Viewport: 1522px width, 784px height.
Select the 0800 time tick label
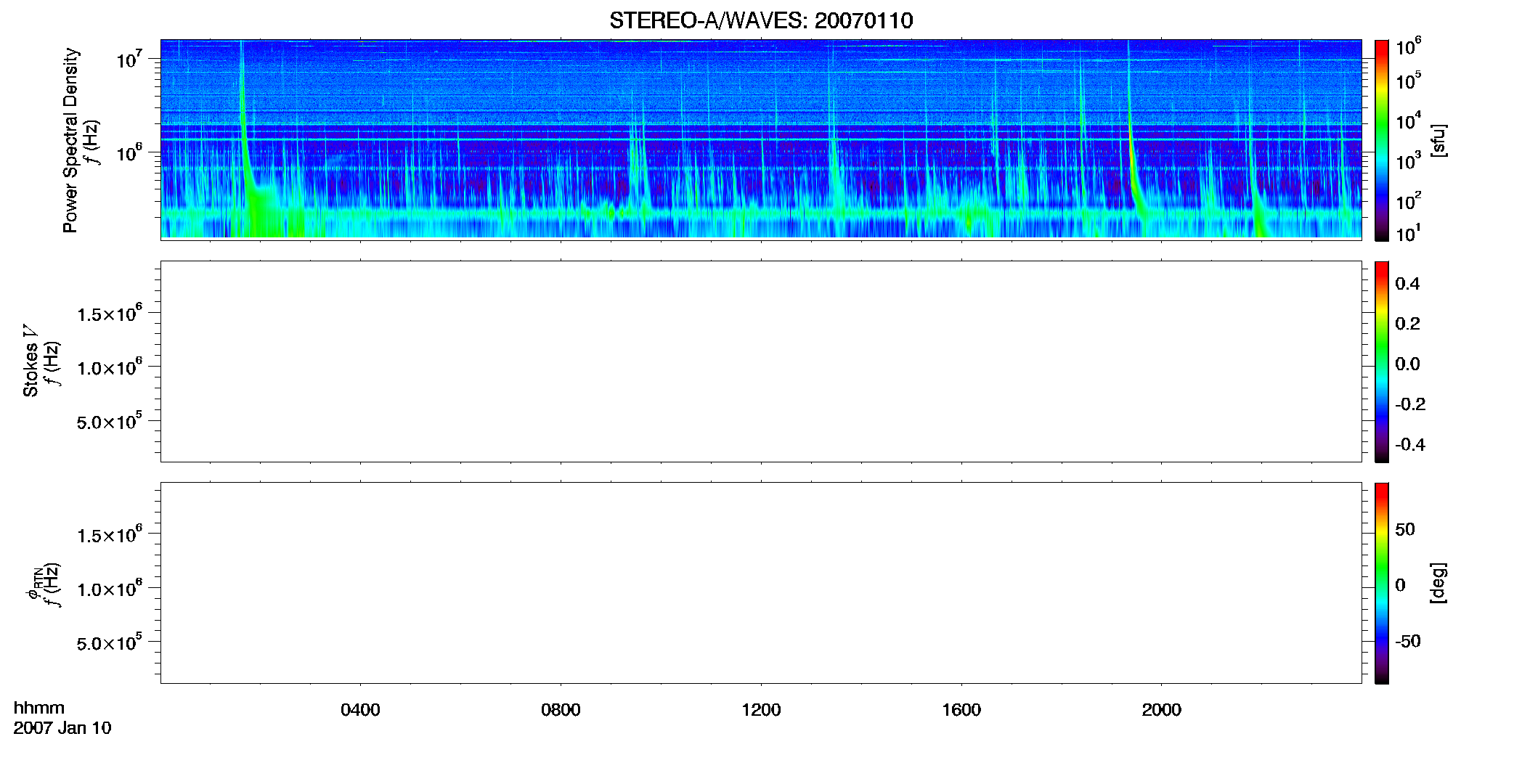click(x=561, y=709)
